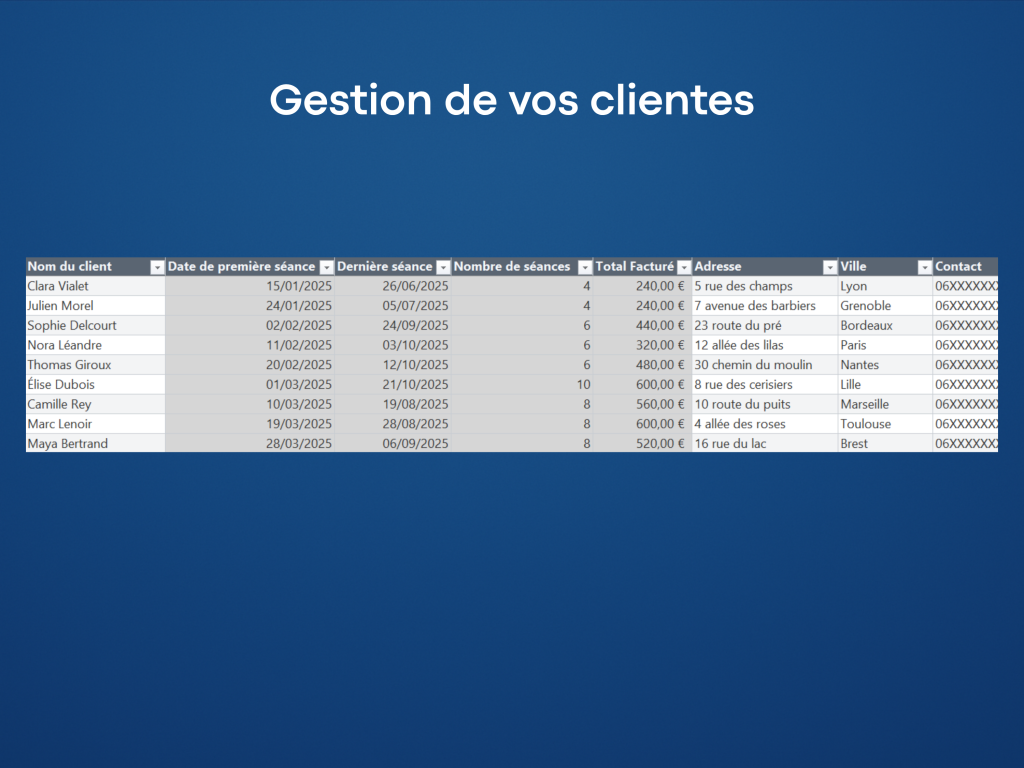
Task: Click the address '23 route du pré'
Action: pos(738,325)
